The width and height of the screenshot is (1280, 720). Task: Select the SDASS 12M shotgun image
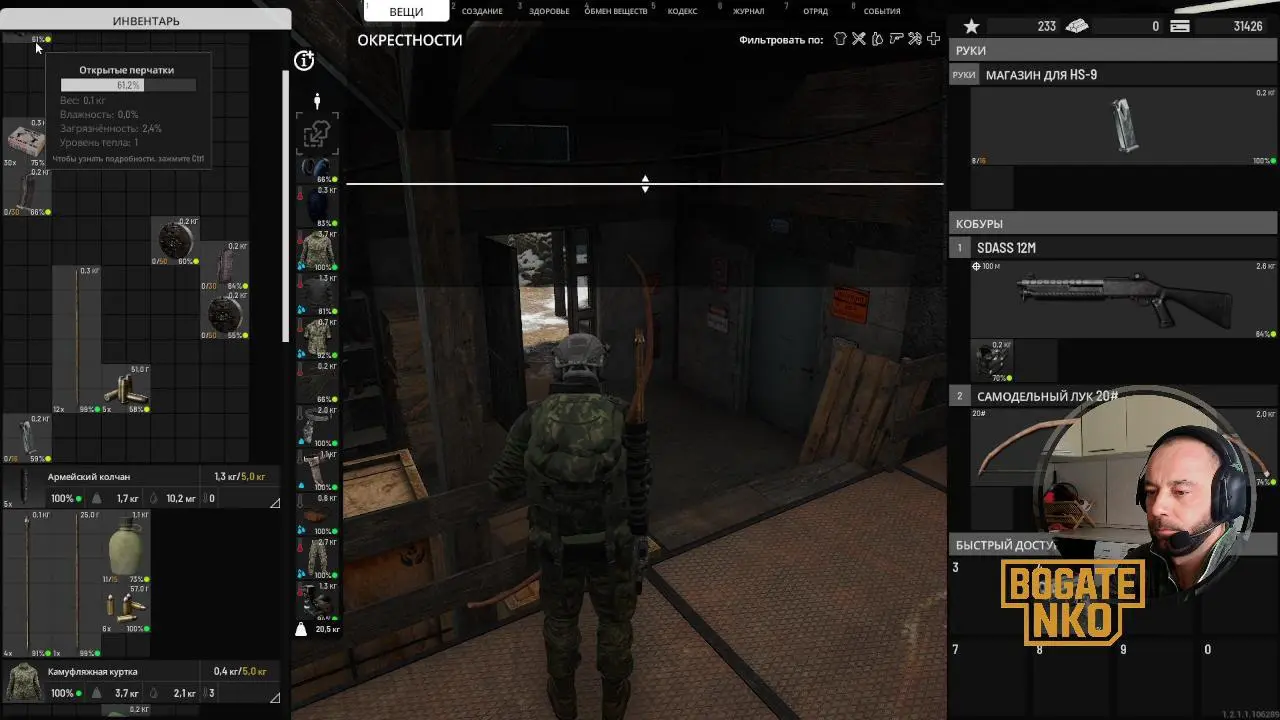pos(1125,299)
